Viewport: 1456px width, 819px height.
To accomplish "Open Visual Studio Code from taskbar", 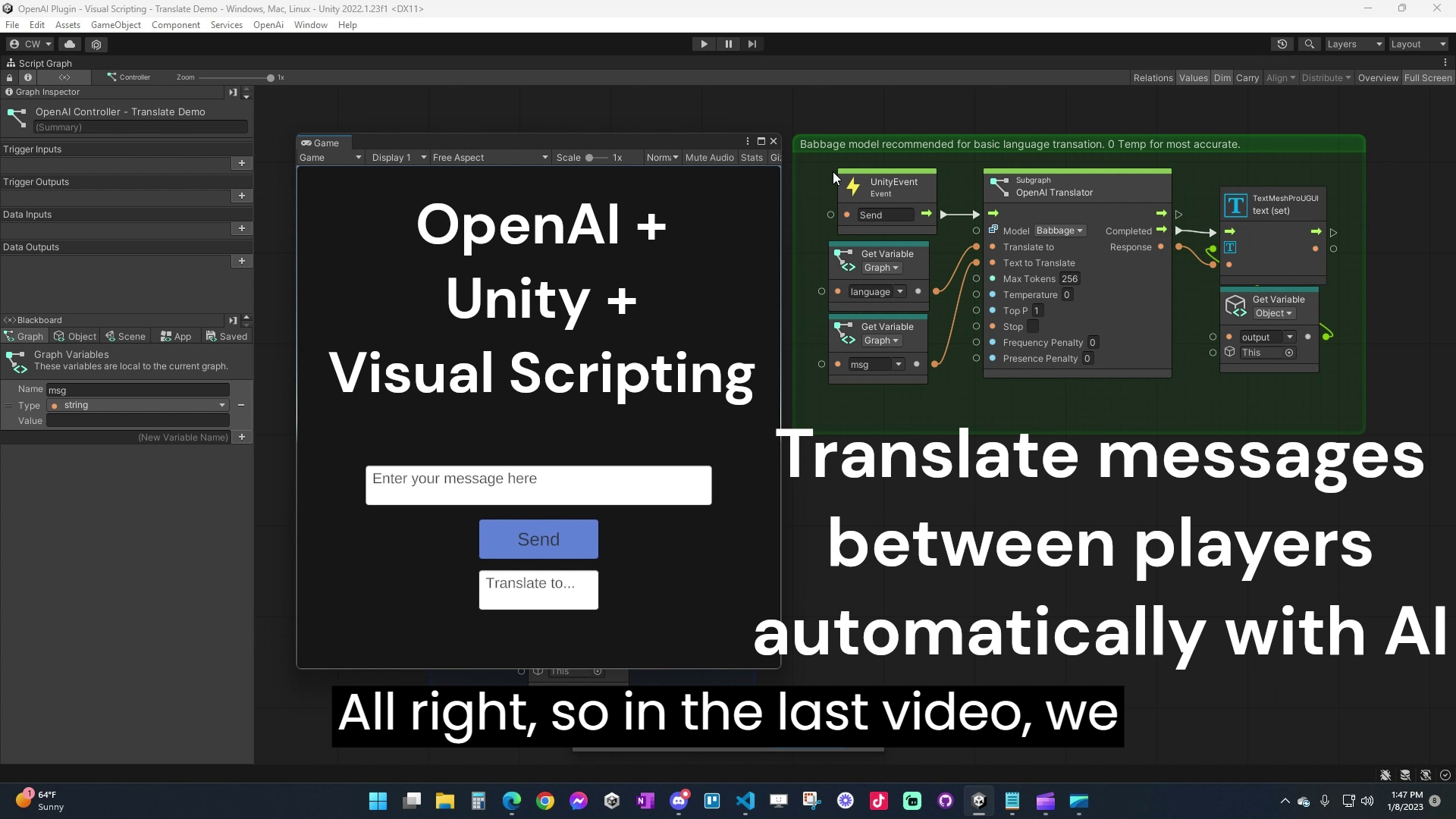I will (745, 801).
